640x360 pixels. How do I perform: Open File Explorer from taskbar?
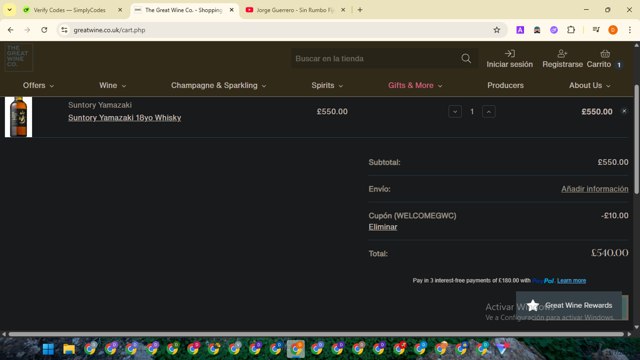(x=69, y=349)
